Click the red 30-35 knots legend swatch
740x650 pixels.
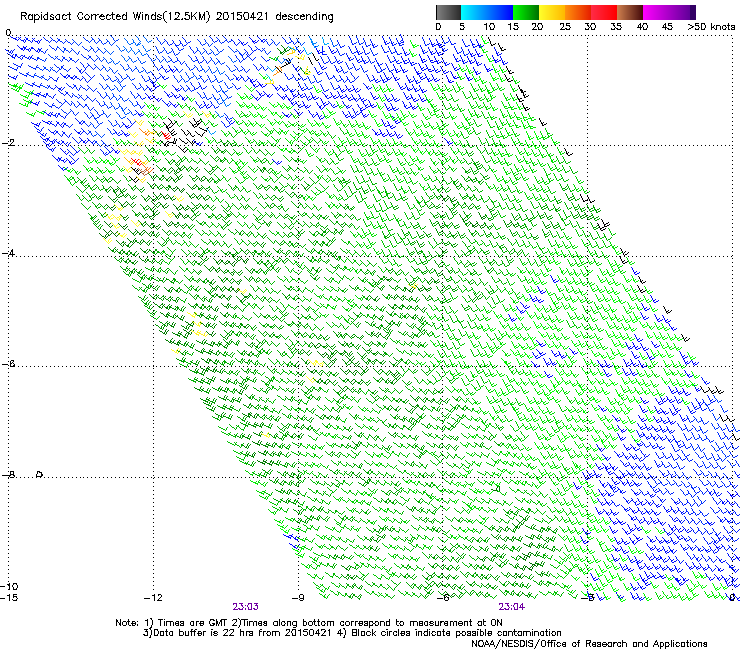tap(604, 12)
